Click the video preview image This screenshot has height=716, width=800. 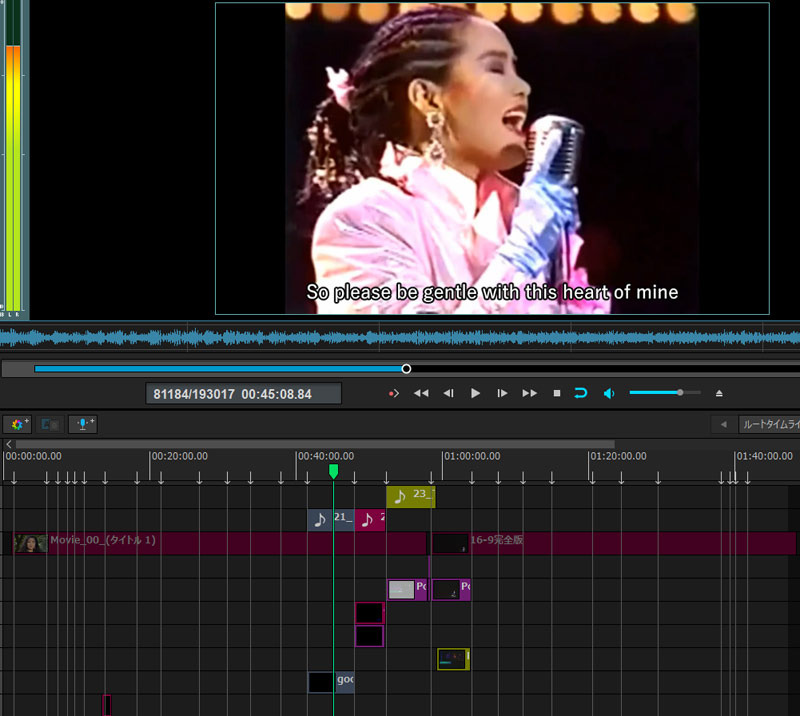point(492,158)
